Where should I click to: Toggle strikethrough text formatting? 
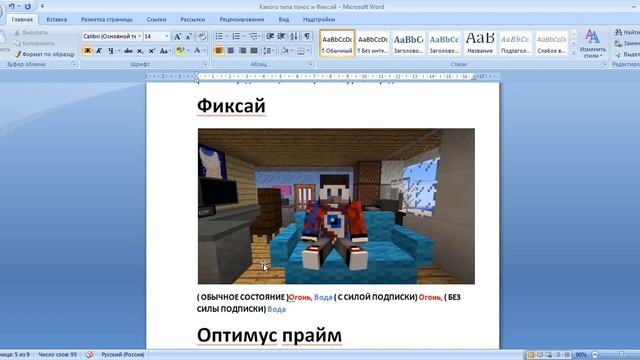[x=128, y=51]
